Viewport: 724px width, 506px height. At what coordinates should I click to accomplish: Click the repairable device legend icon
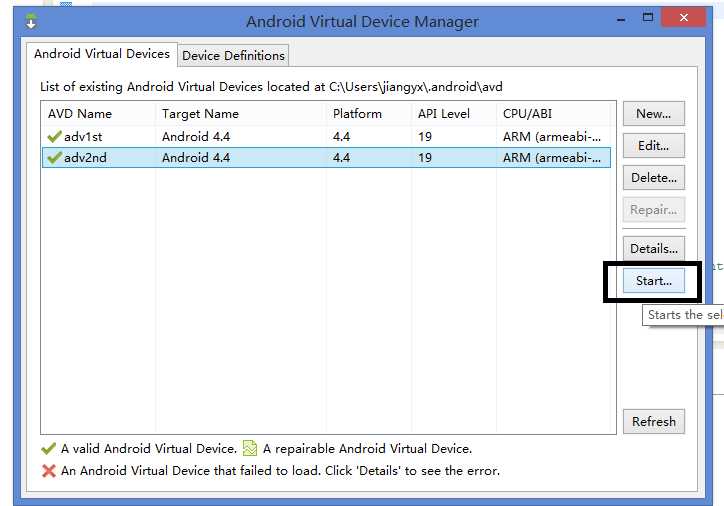[x=250, y=448]
